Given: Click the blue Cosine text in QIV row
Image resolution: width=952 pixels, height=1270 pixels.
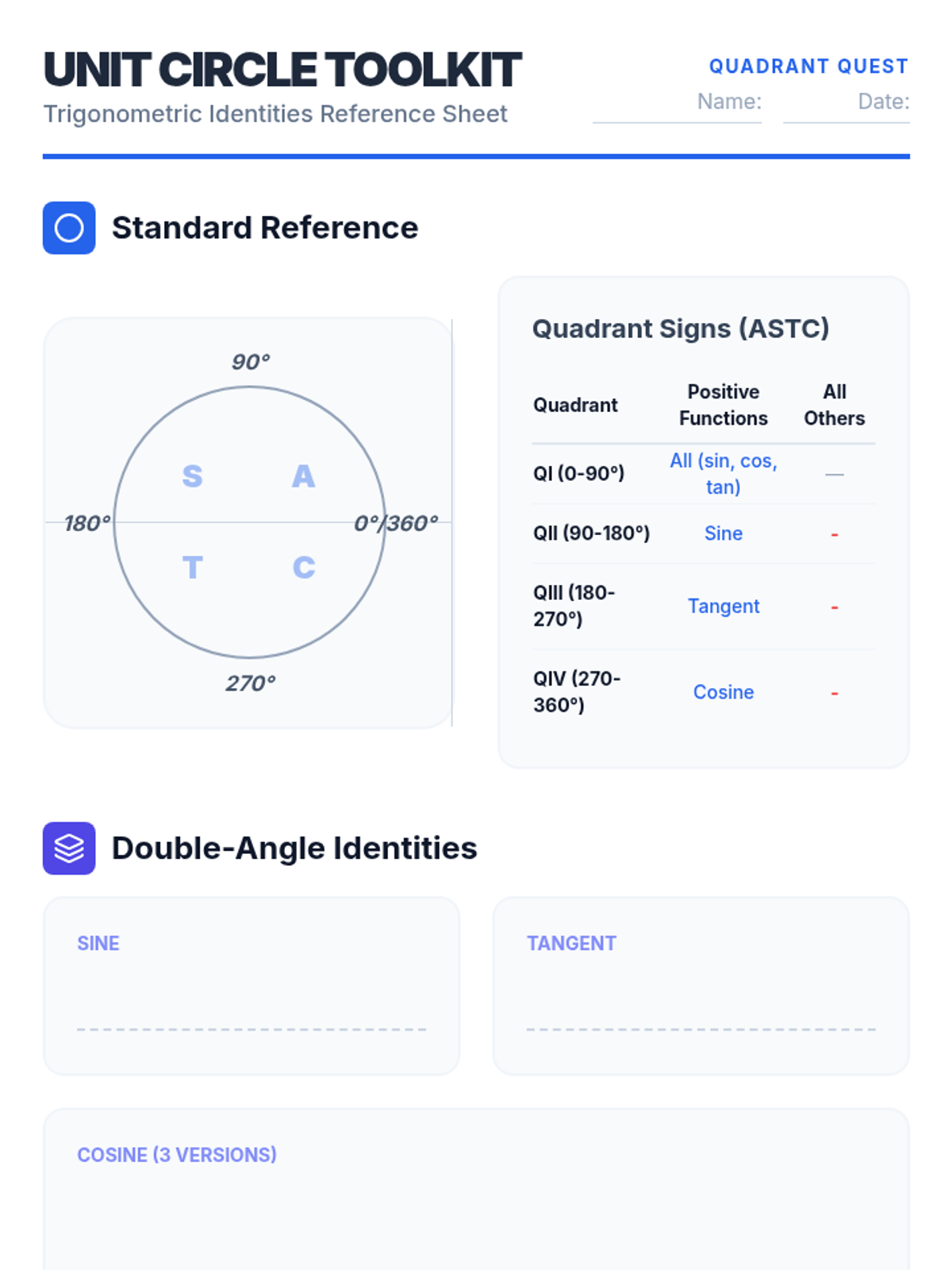Looking at the screenshot, I should [723, 692].
